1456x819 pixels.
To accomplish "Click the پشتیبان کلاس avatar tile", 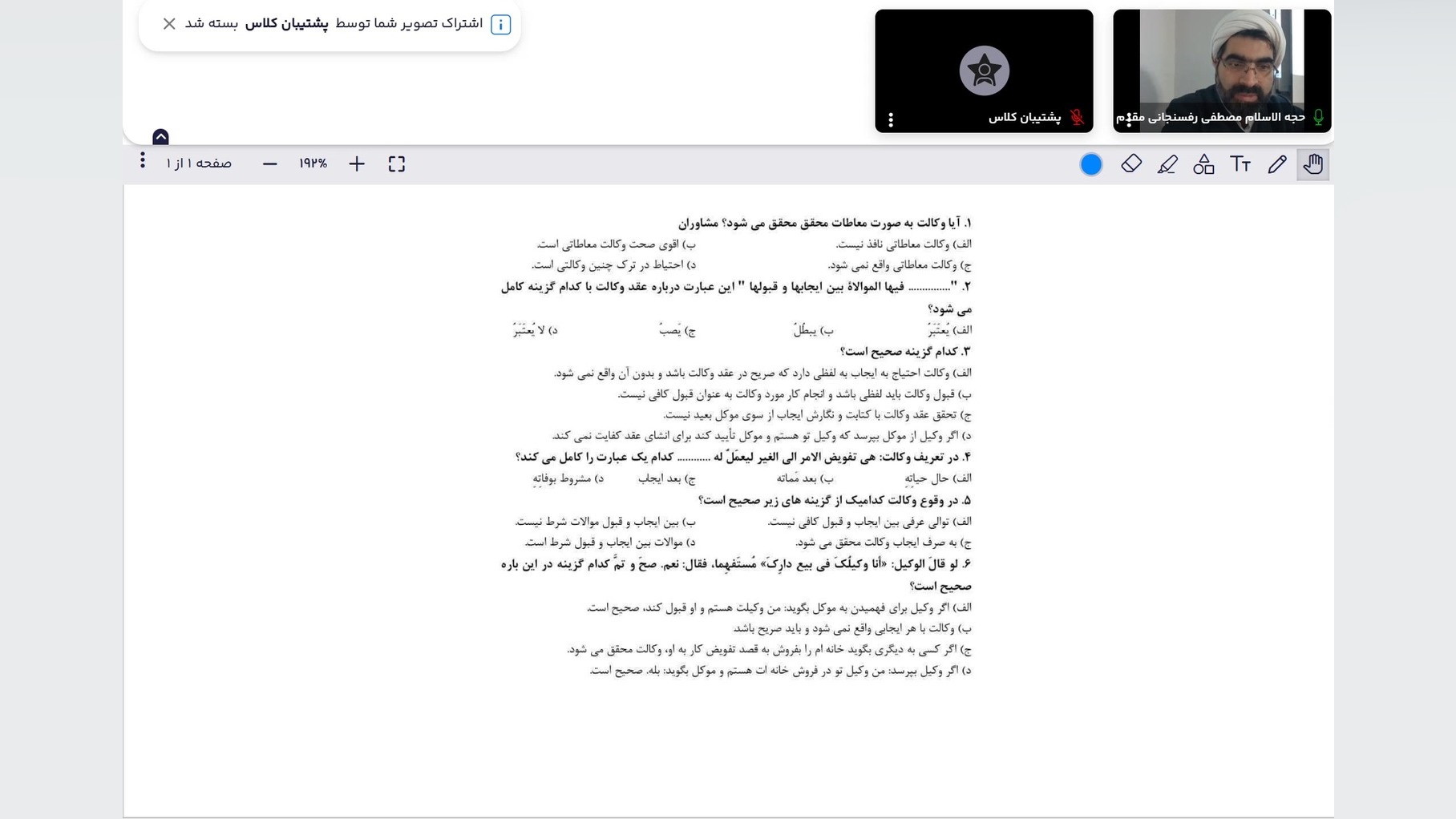I will click(984, 71).
